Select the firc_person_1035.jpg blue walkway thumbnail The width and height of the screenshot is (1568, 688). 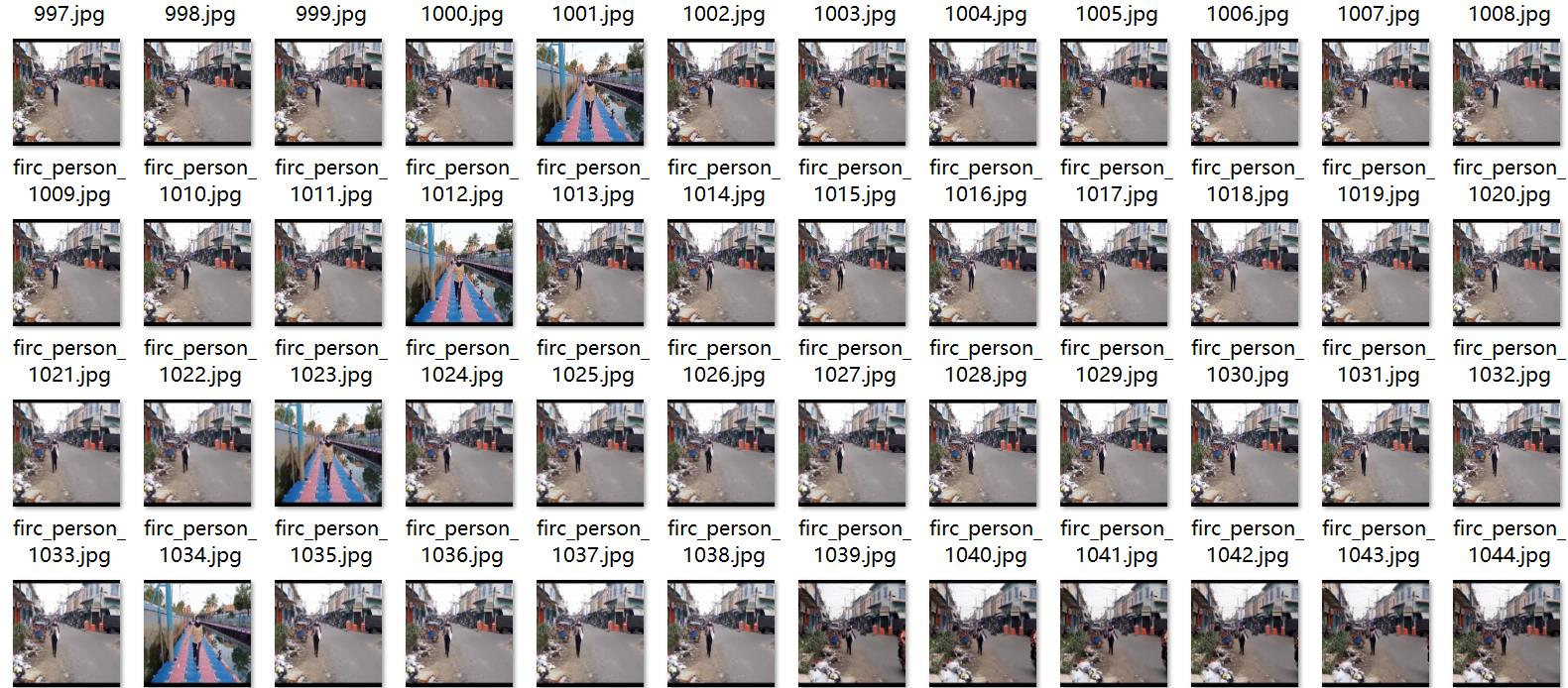point(328,453)
